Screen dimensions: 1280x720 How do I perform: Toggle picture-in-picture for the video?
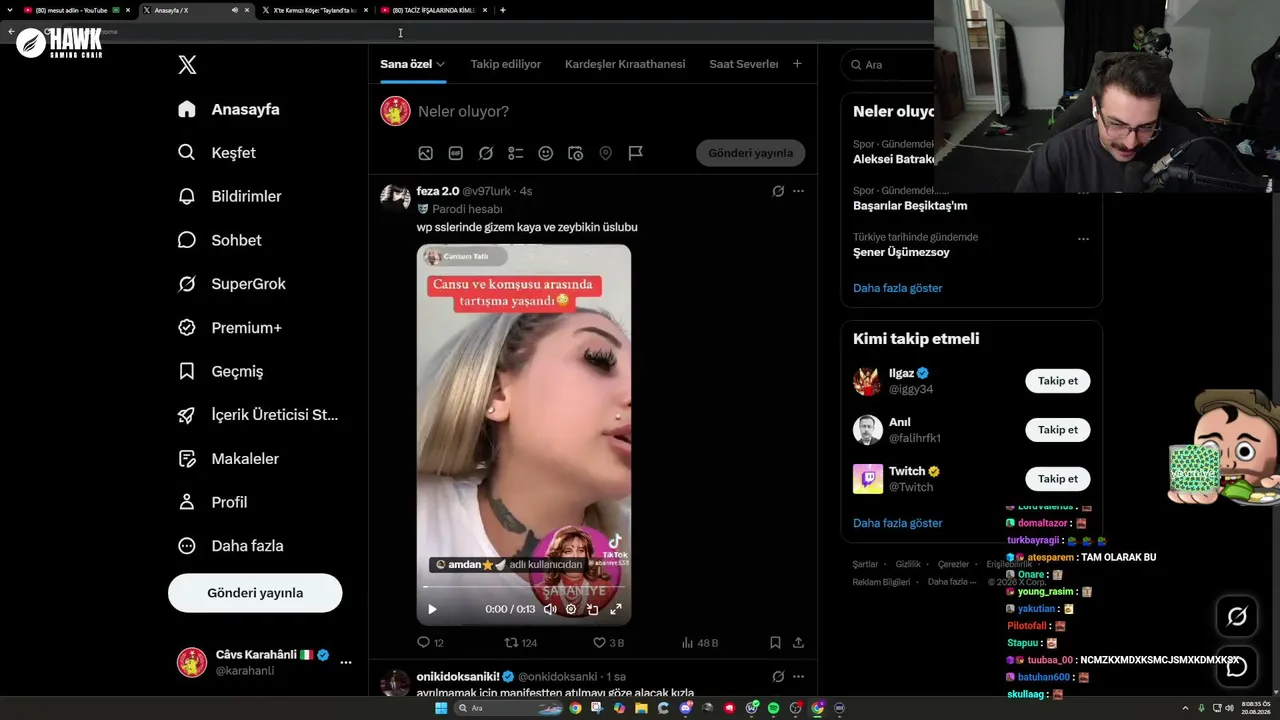point(593,609)
